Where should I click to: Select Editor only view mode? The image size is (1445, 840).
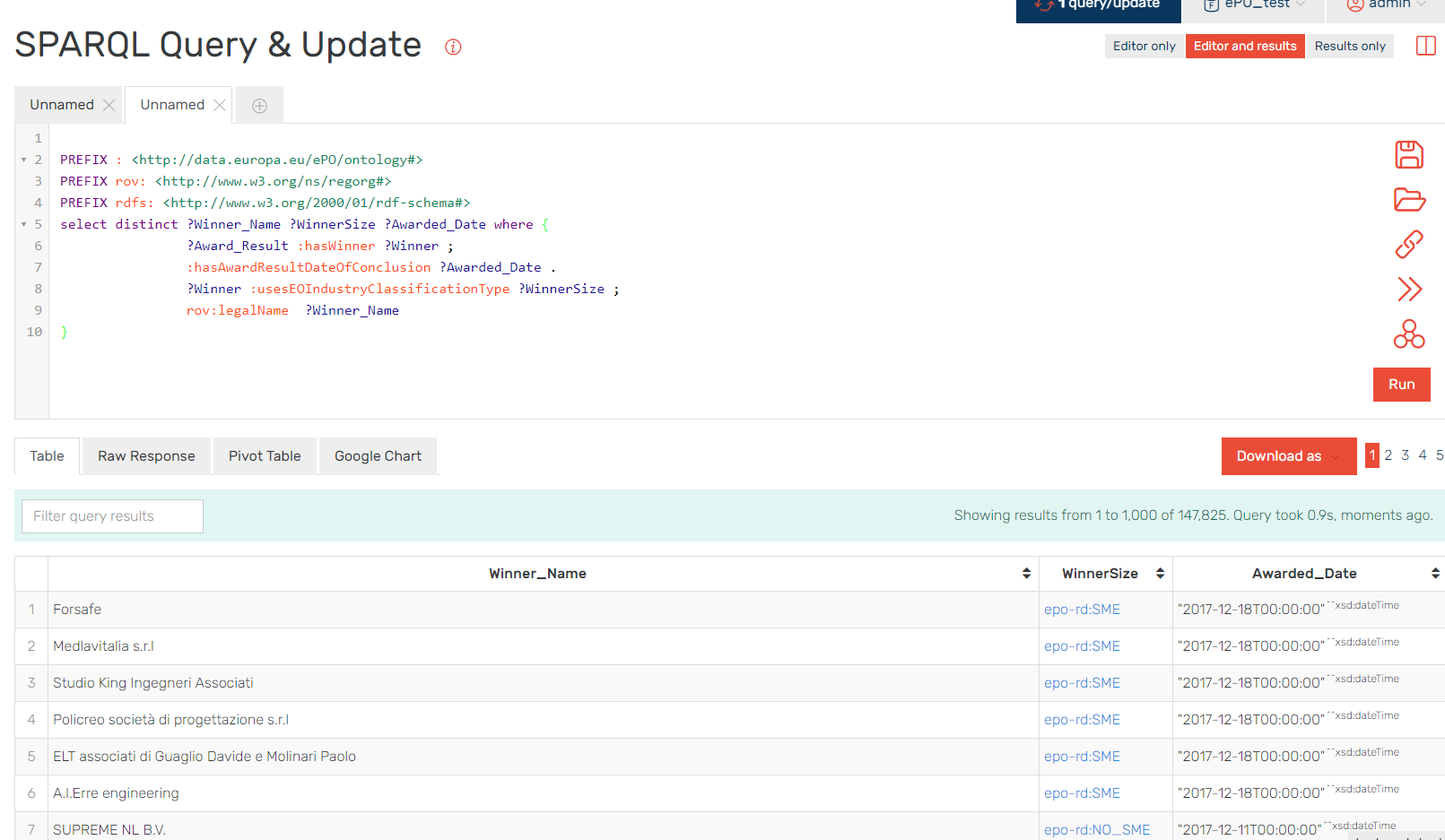[x=1144, y=46]
